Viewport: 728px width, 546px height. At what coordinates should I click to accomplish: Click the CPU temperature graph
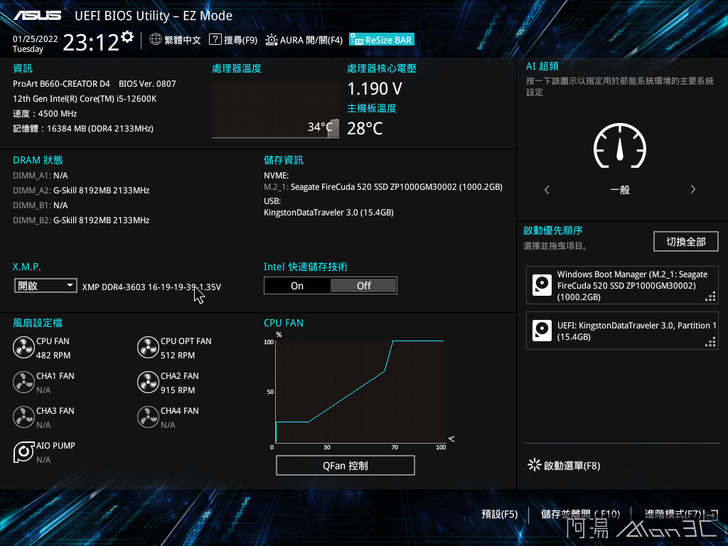pyautogui.click(x=276, y=110)
